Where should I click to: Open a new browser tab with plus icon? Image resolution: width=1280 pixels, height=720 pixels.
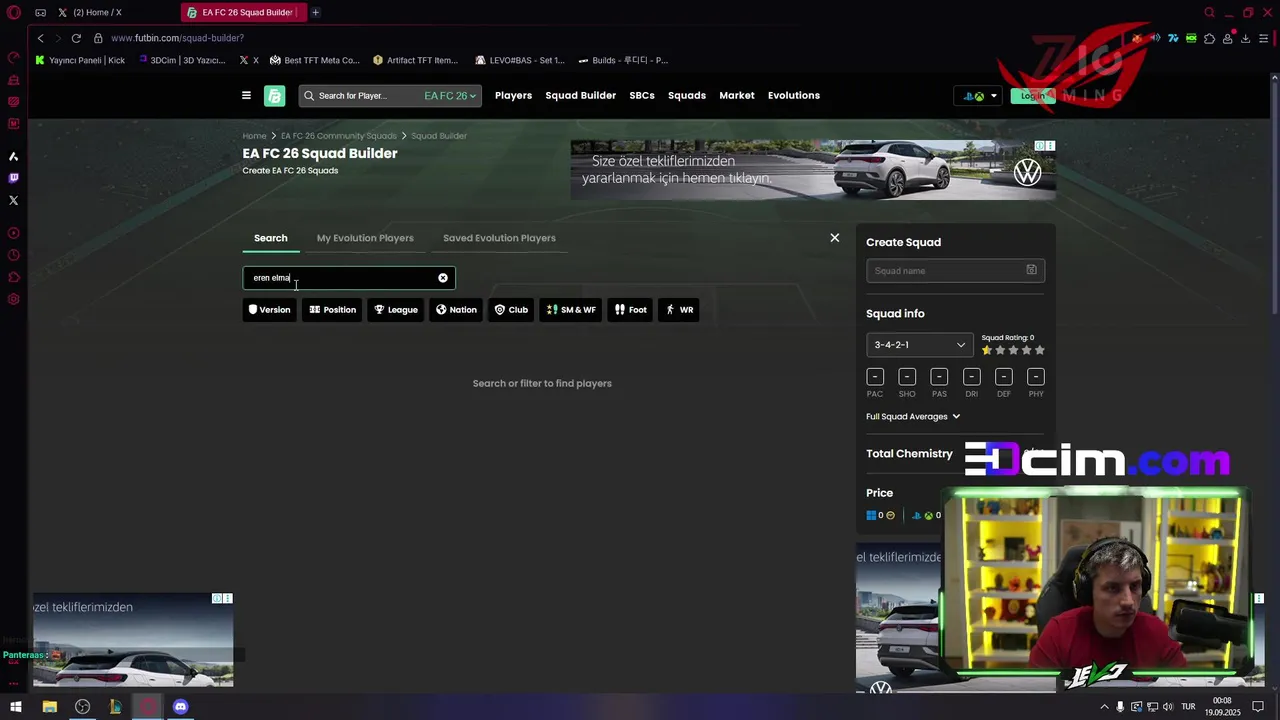coord(316,12)
